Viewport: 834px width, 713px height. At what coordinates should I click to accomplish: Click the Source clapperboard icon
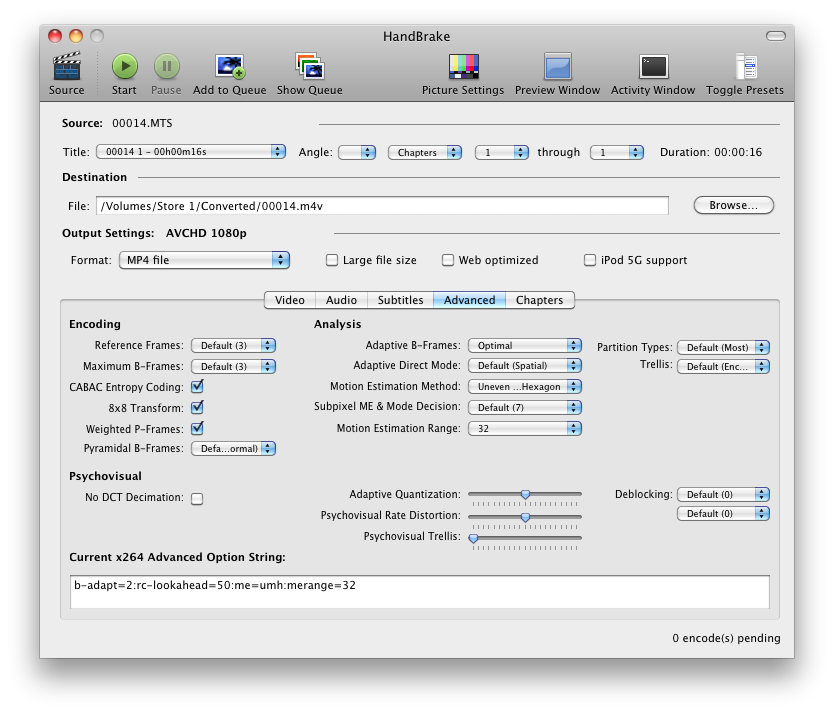pyautogui.click(x=66, y=67)
